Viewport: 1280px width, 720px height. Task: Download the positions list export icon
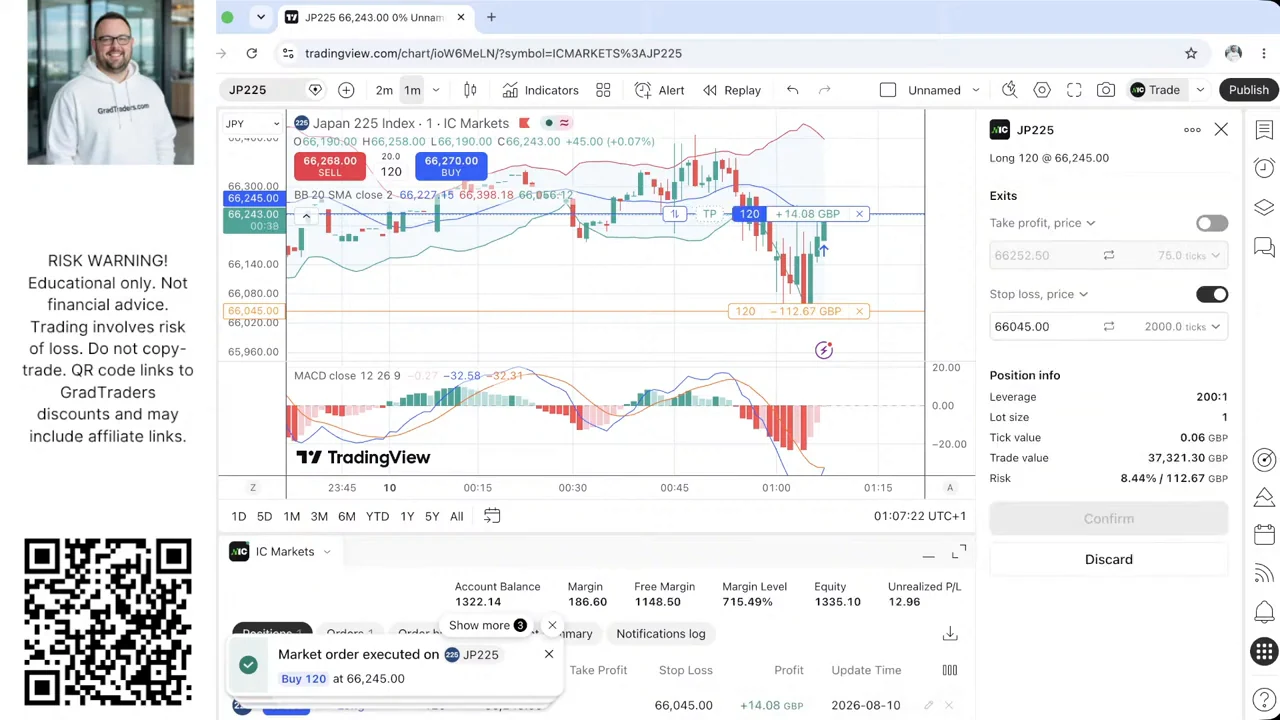[950, 633]
